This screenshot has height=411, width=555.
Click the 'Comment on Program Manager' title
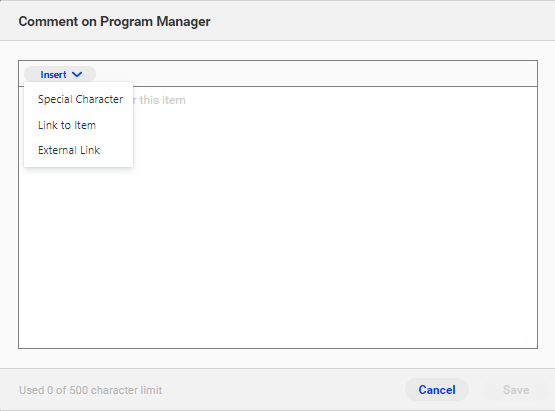(x=114, y=22)
